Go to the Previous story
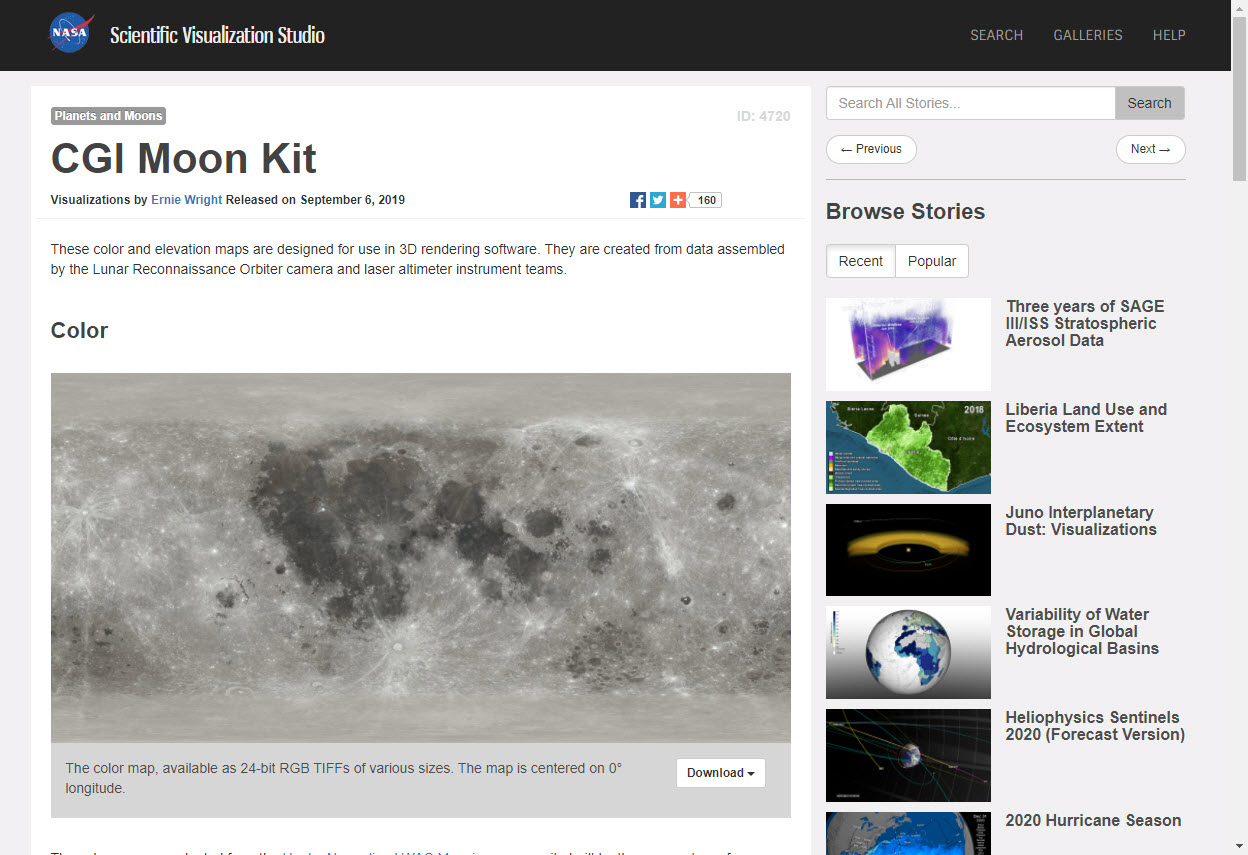This screenshot has width=1248, height=855. coord(871,149)
